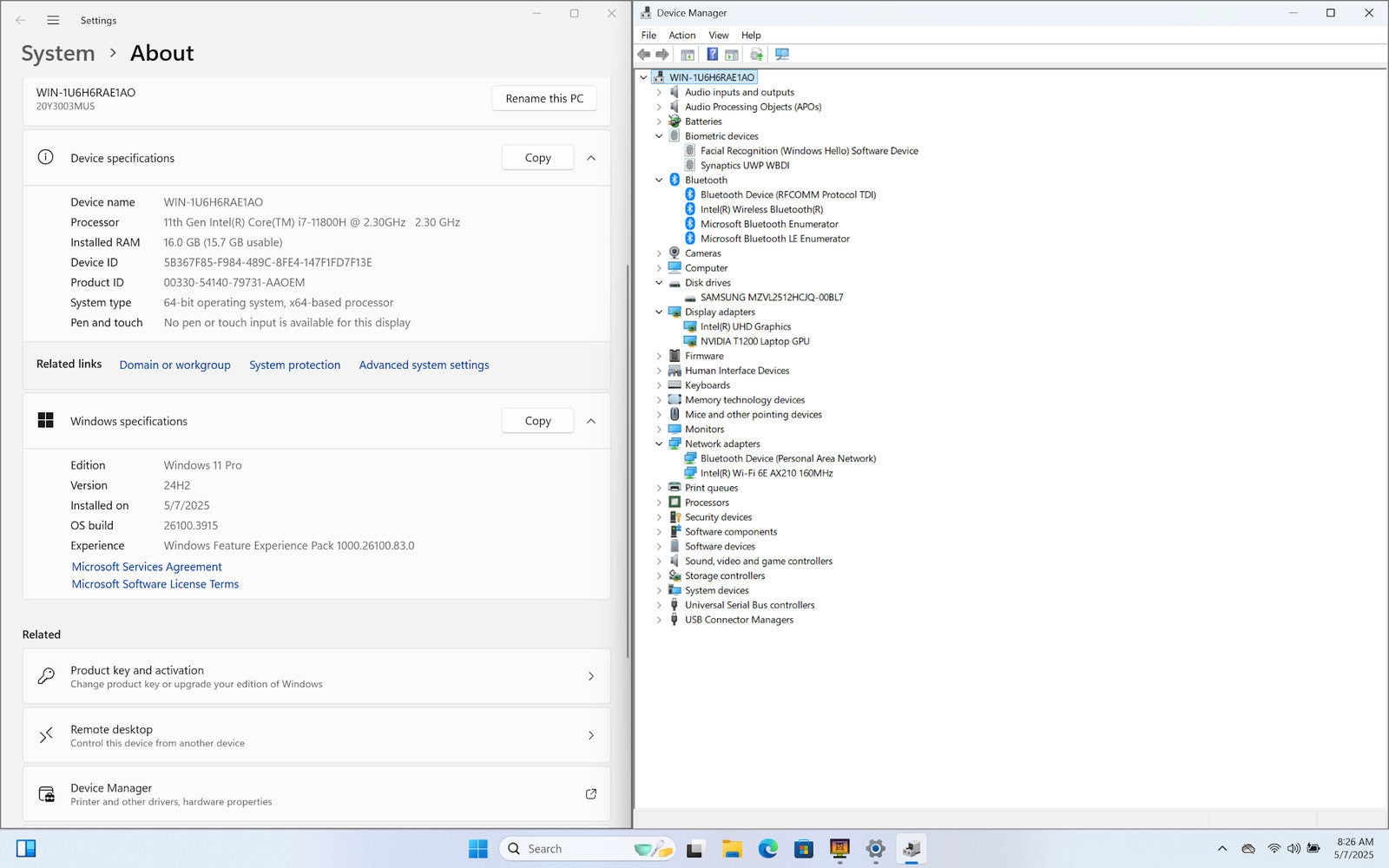Click the Update device driver toolbar icon
The width and height of the screenshot is (1389, 868).
tap(756, 55)
